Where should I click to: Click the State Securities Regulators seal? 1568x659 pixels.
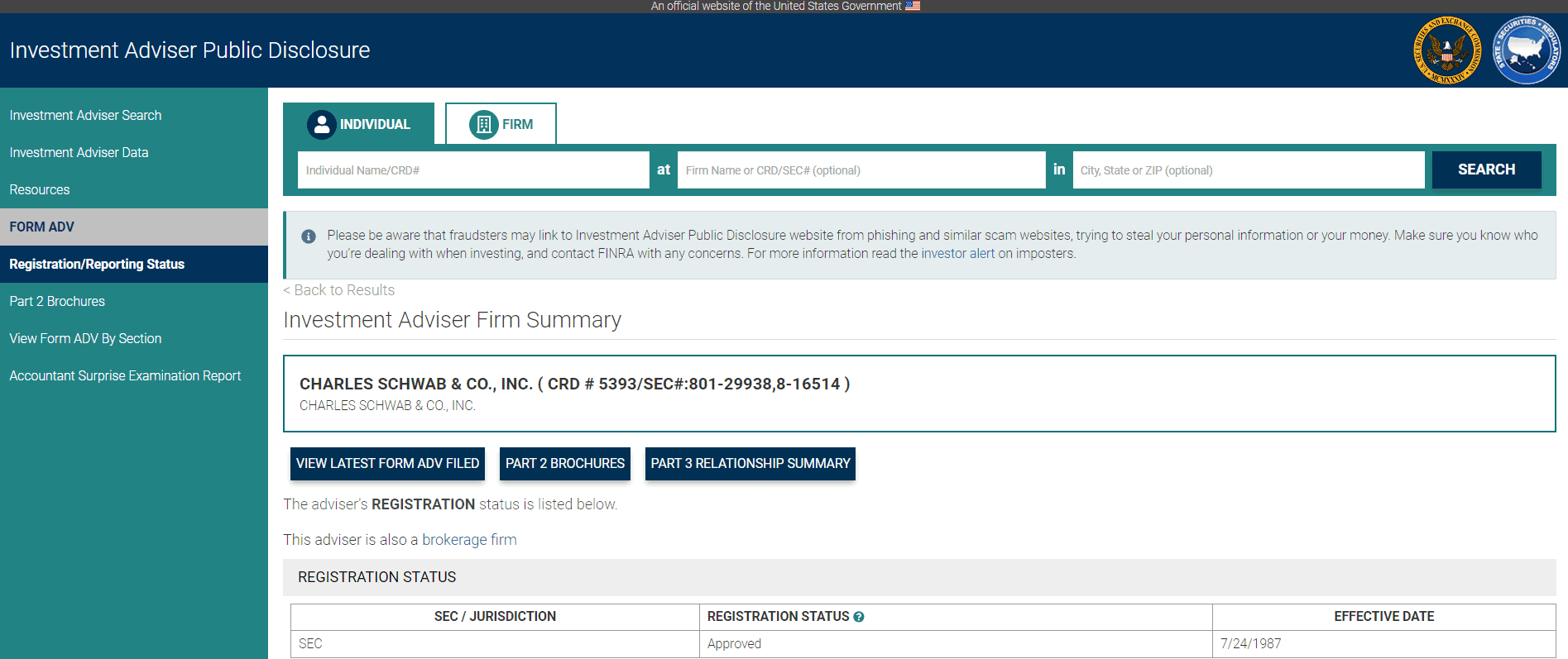(x=1527, y=50)
